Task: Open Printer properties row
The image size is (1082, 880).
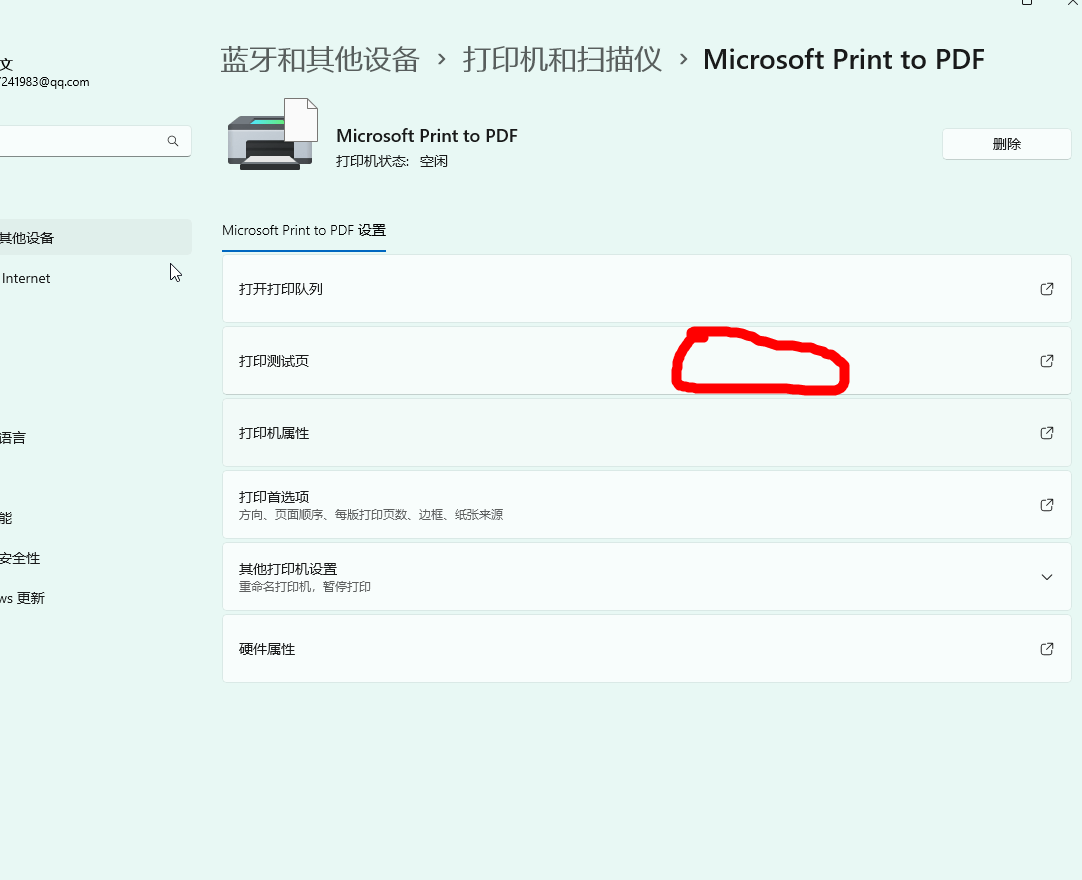Action: [647, 433]
